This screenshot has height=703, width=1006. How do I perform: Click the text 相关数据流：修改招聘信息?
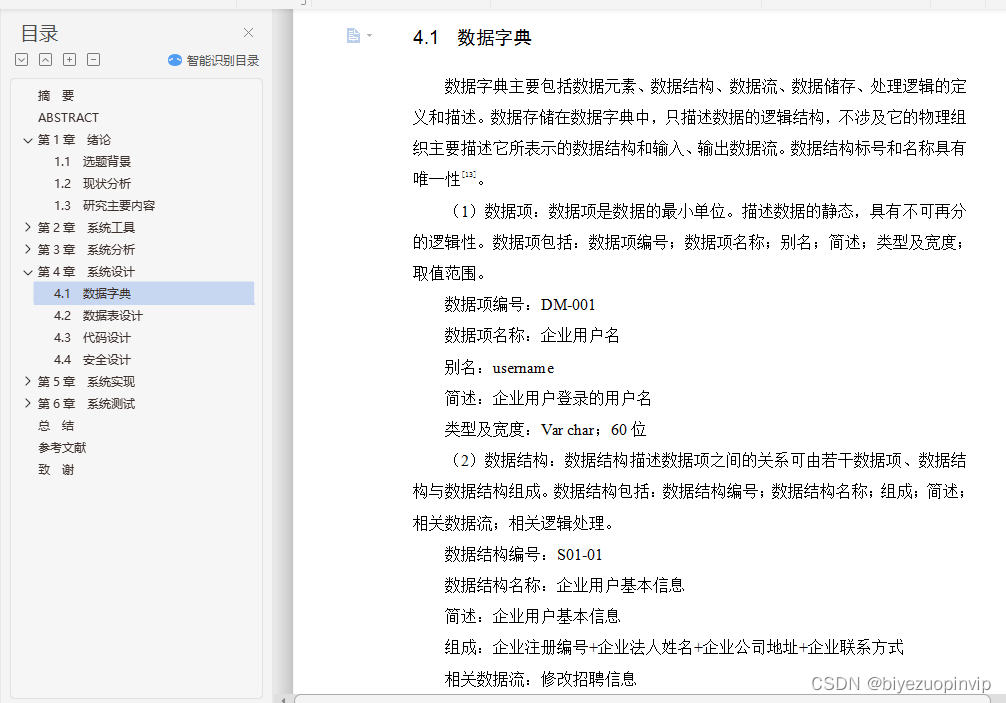coord(540,679)
